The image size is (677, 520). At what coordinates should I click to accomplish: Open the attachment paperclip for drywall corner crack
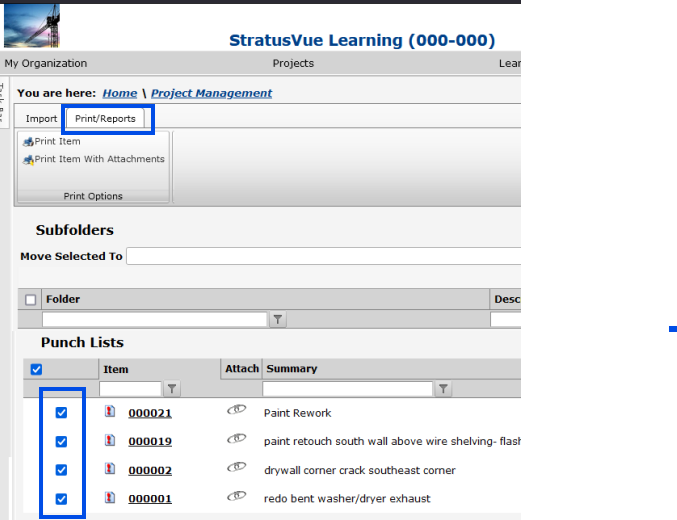coord(237,467)
